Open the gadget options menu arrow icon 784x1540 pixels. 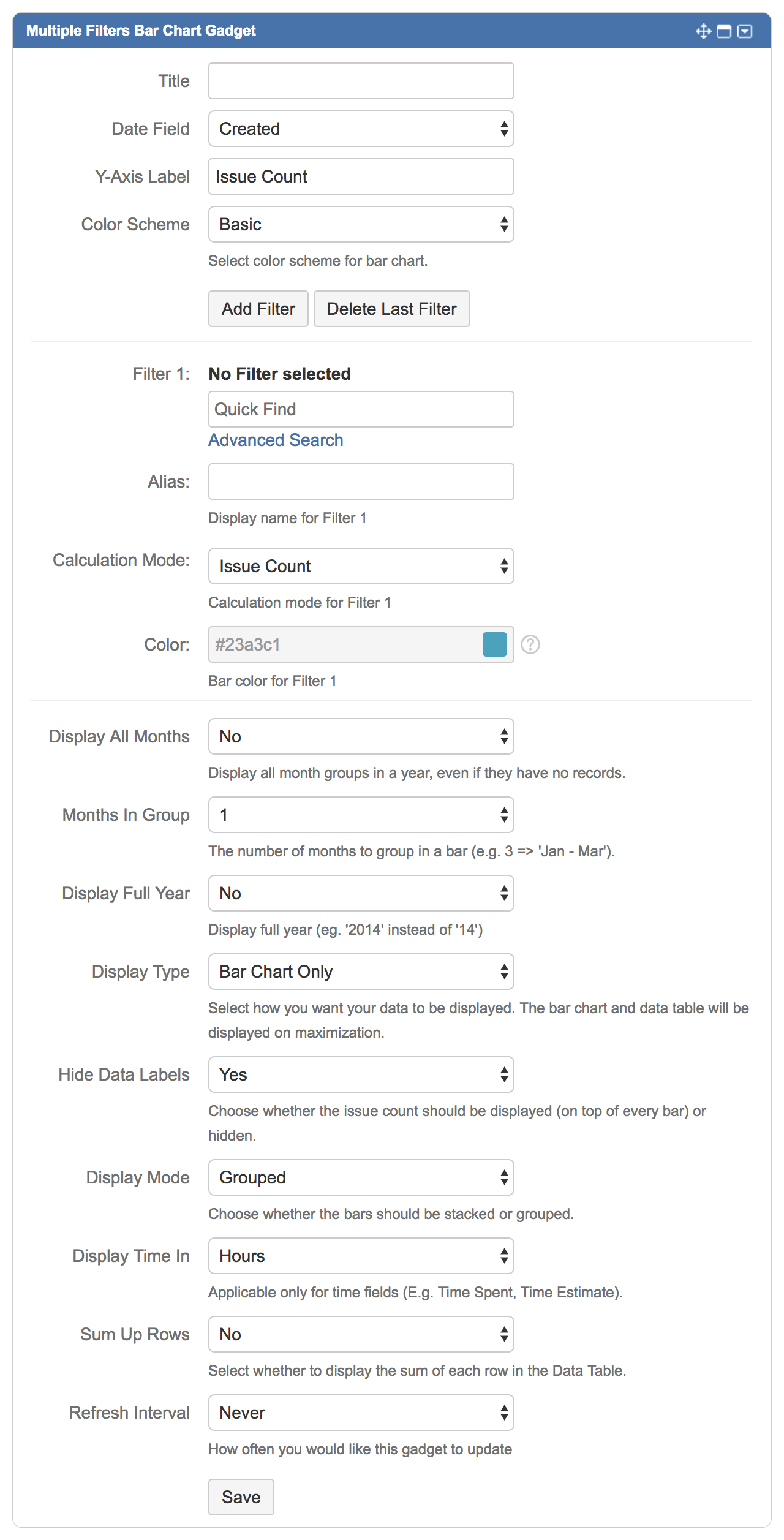click(x=745, y=31)
